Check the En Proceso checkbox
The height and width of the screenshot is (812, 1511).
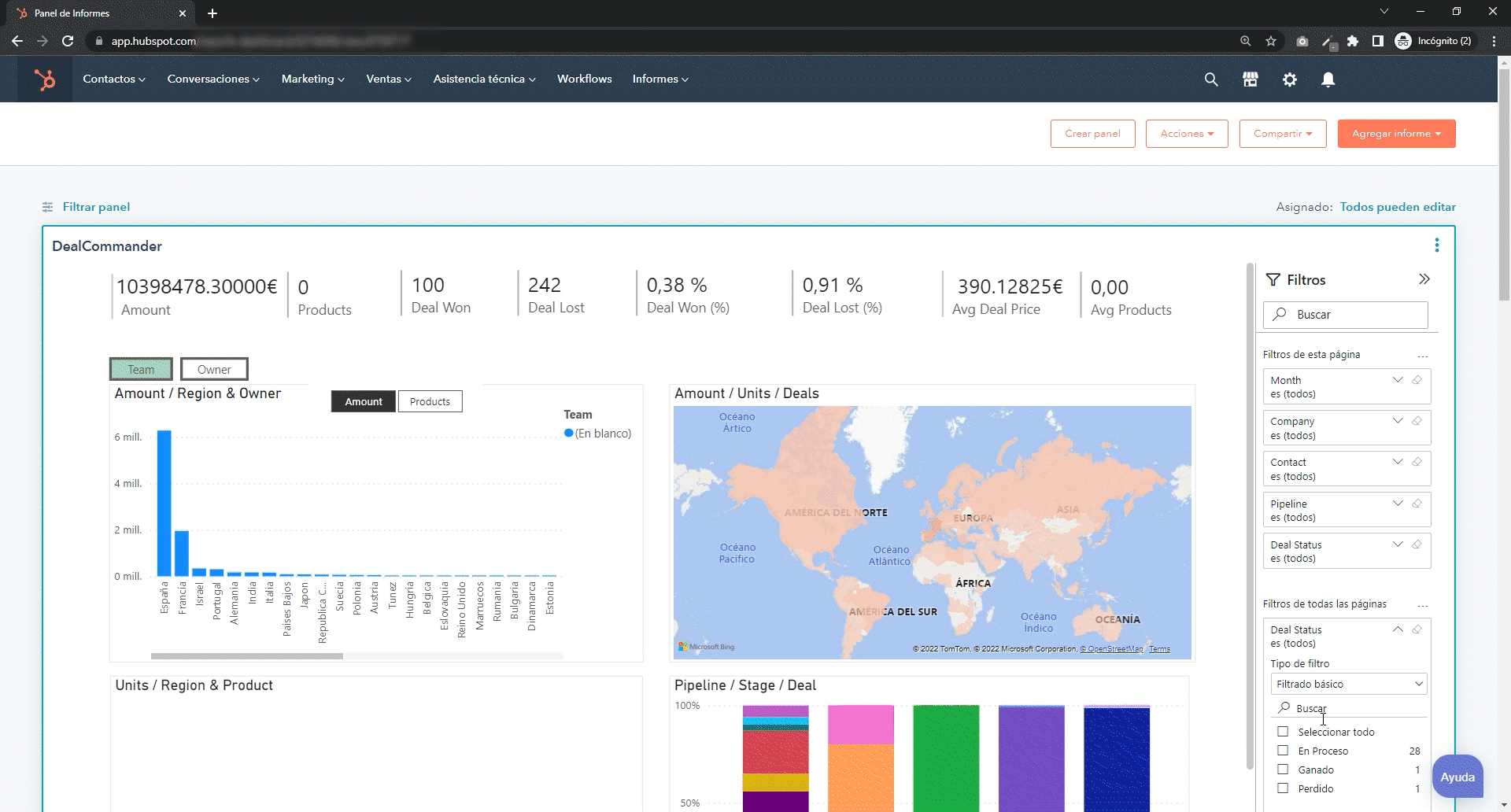1283,751
